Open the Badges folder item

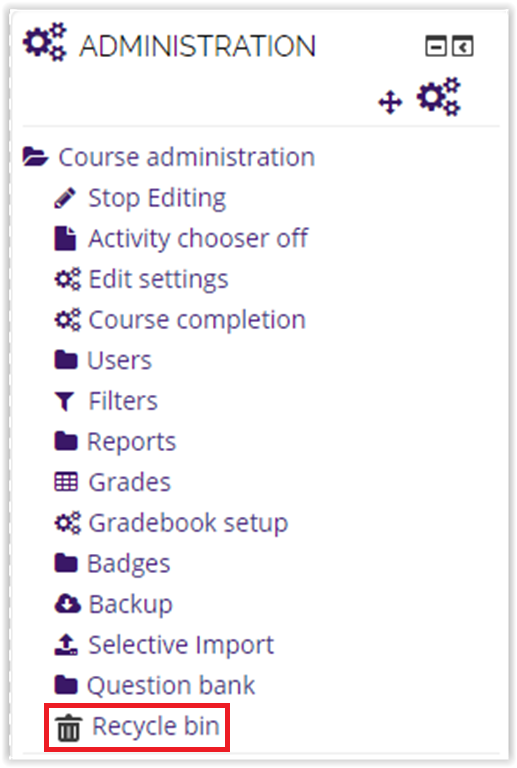click(129, 563)
